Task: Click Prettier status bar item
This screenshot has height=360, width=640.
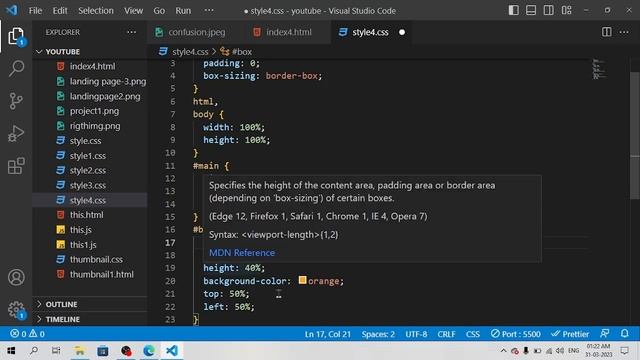Action: 570,334
